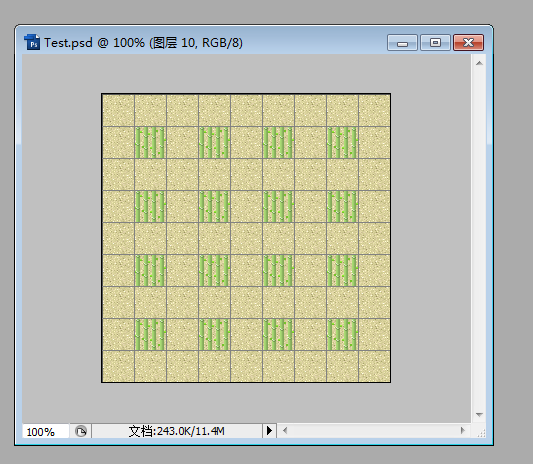
Task: Close the Test.psd document window
Action: [468, 43]
